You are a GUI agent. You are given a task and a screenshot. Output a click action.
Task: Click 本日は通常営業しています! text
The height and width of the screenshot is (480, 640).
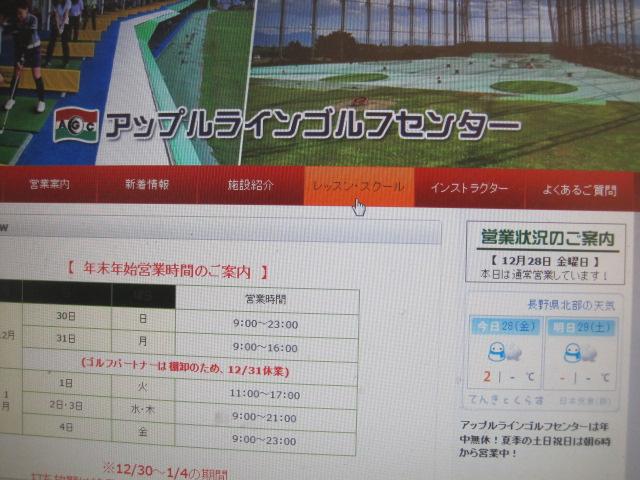coord(544,275)
